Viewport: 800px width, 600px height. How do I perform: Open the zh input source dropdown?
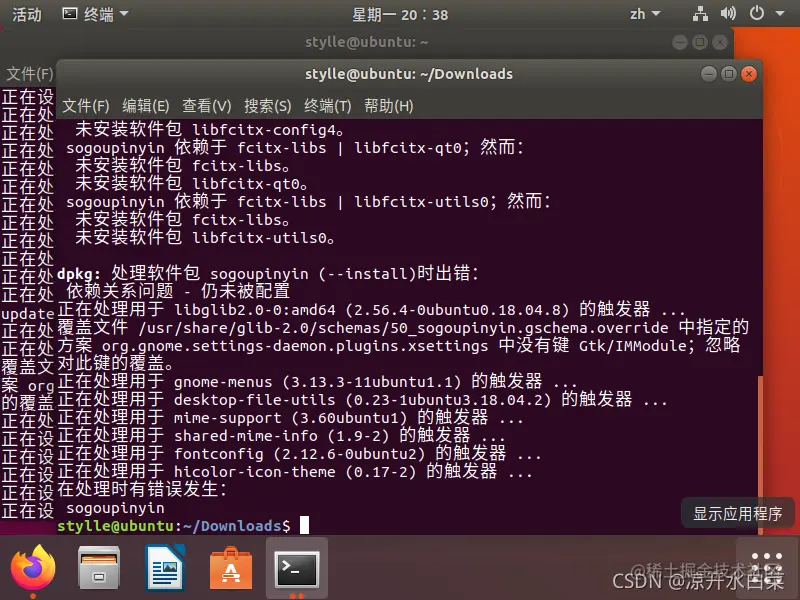click(x=645, y=14)
